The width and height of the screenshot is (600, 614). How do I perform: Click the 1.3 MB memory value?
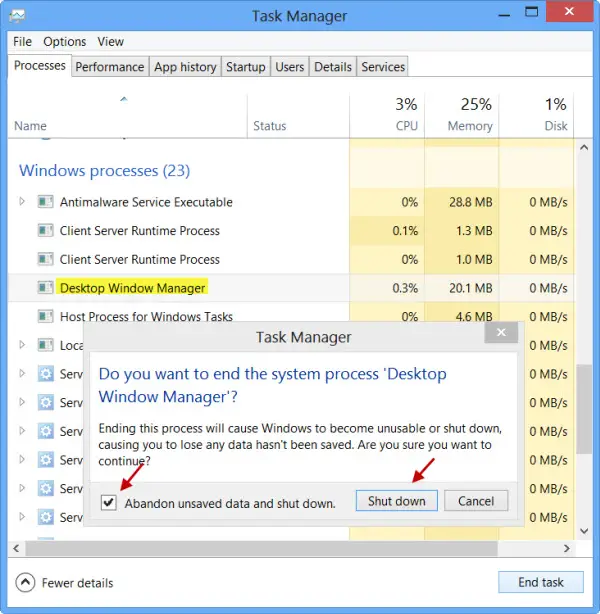pyautogui.click(x=474, y=231)
